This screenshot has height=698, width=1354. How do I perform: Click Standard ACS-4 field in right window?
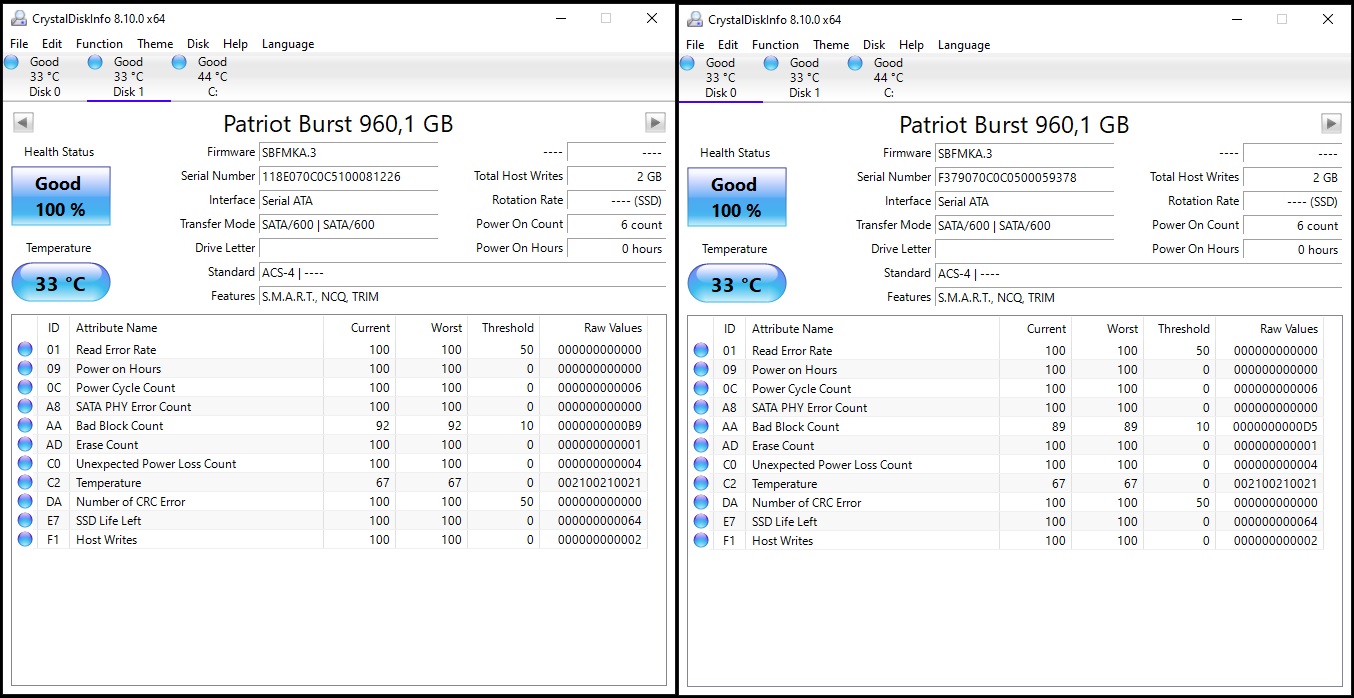1138,274
